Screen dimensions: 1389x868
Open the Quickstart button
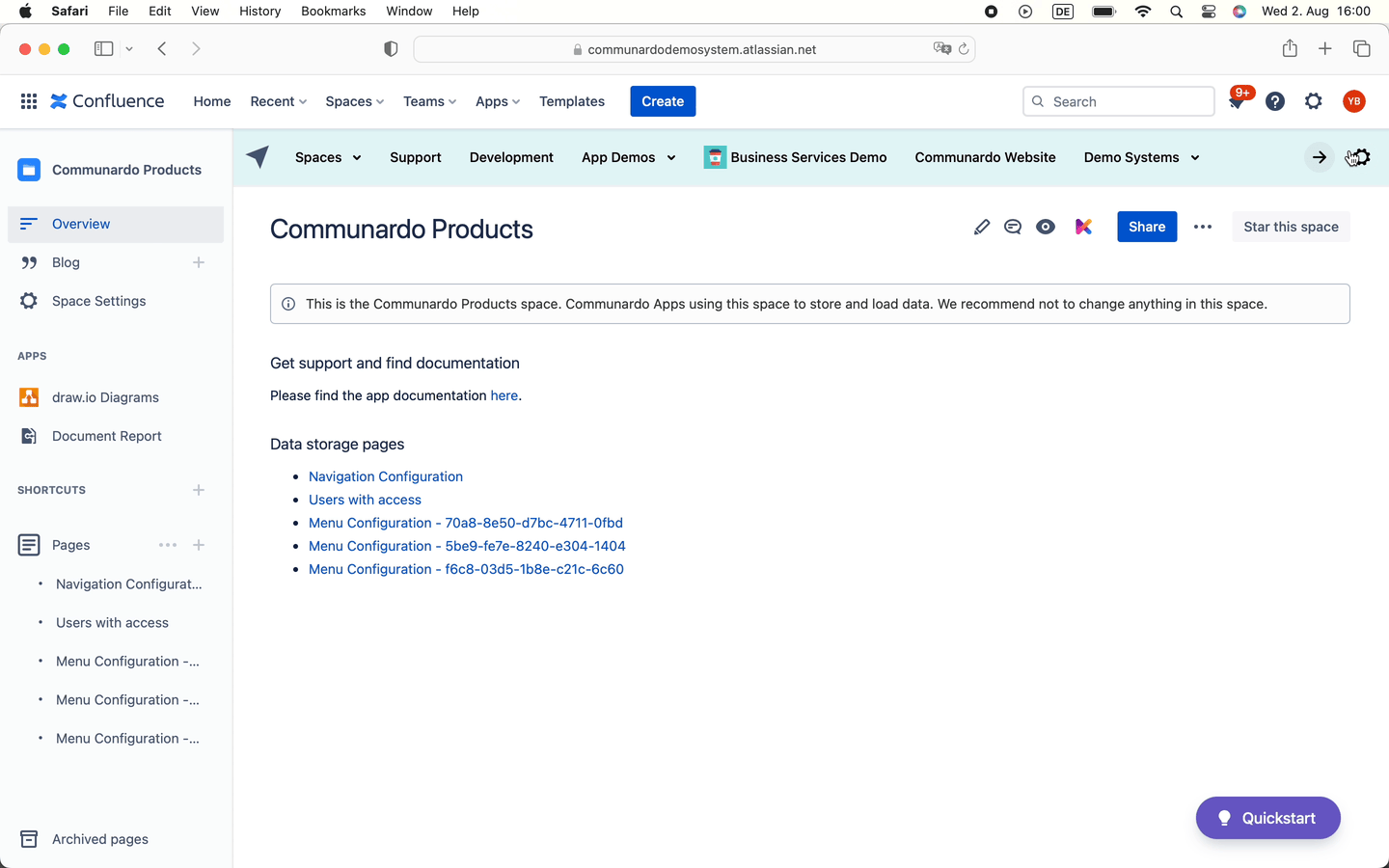pos(1268,818)
